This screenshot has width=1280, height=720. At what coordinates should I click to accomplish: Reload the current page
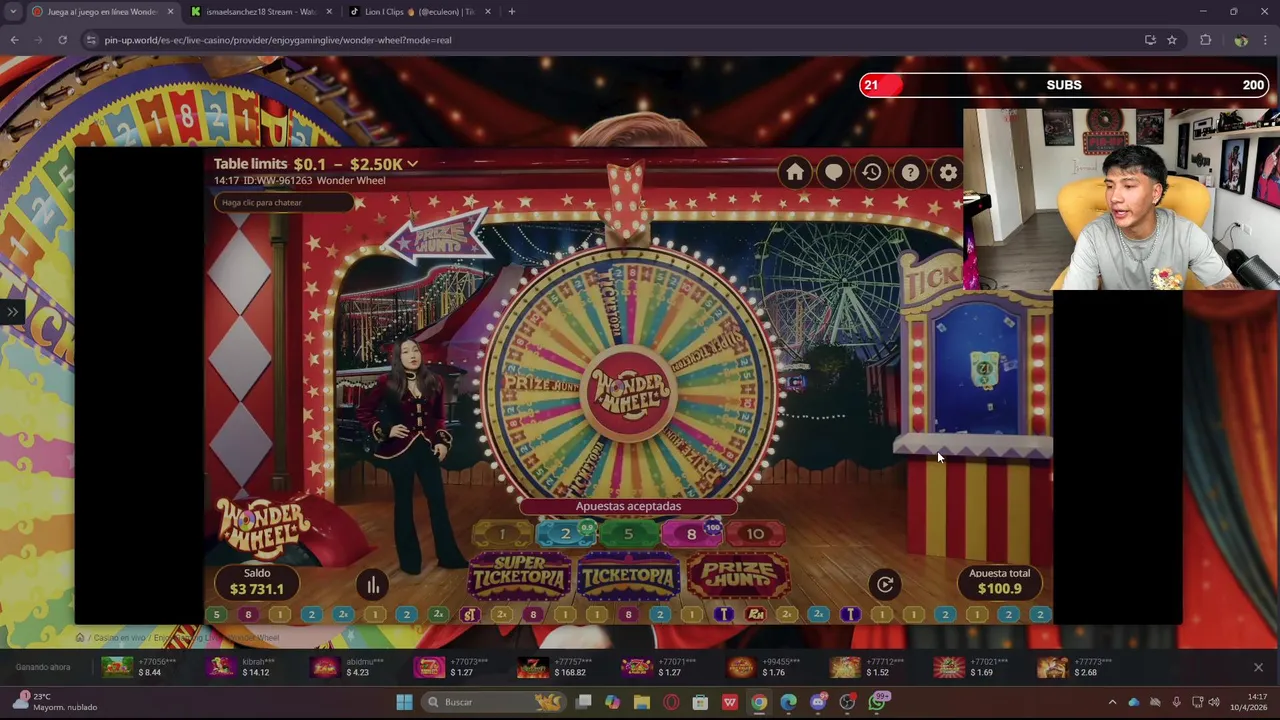[x=62, y=40]
